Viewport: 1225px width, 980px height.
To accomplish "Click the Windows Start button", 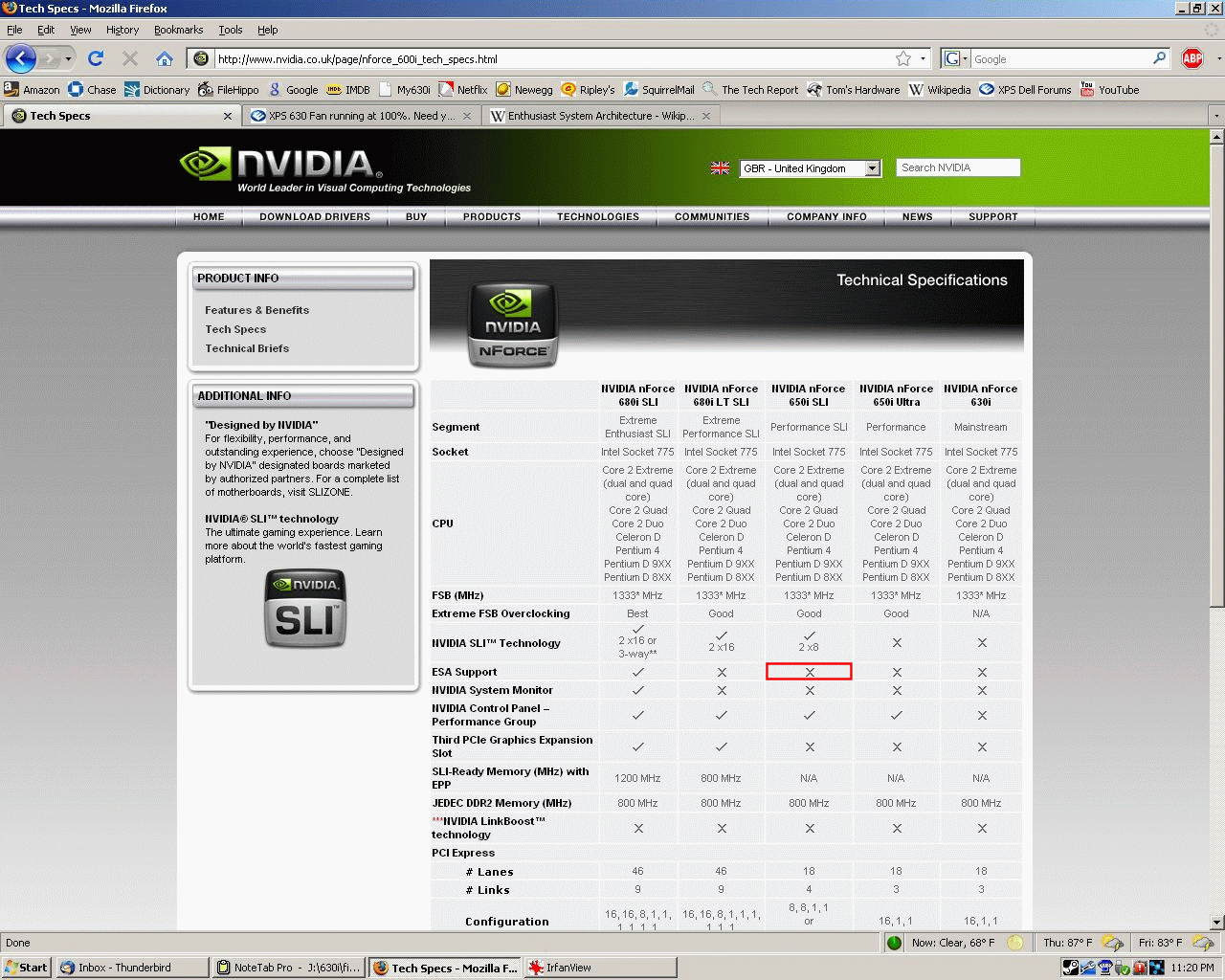I will 27,968.
